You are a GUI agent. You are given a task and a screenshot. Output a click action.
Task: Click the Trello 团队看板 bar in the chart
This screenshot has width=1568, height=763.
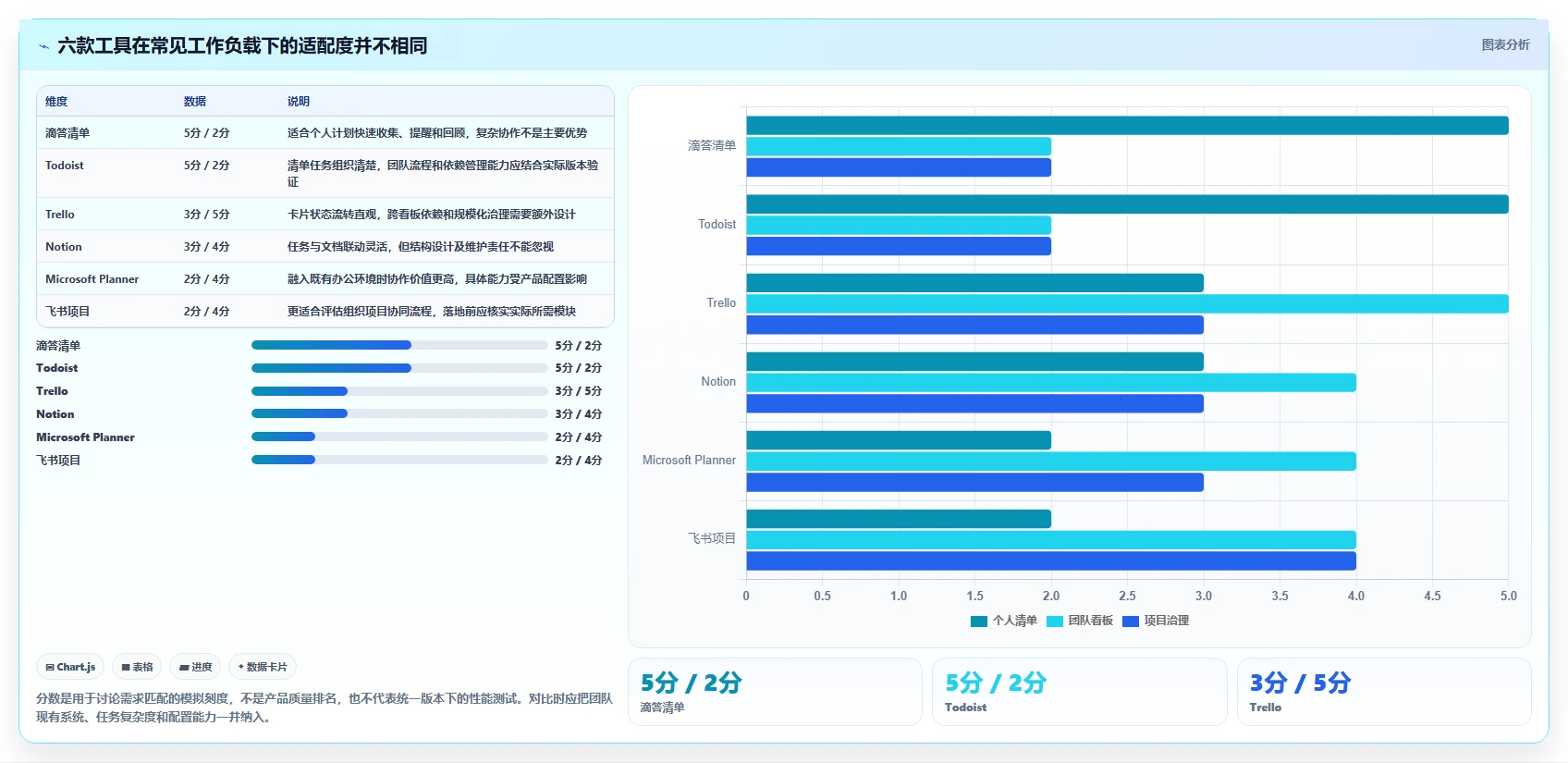1127,304
